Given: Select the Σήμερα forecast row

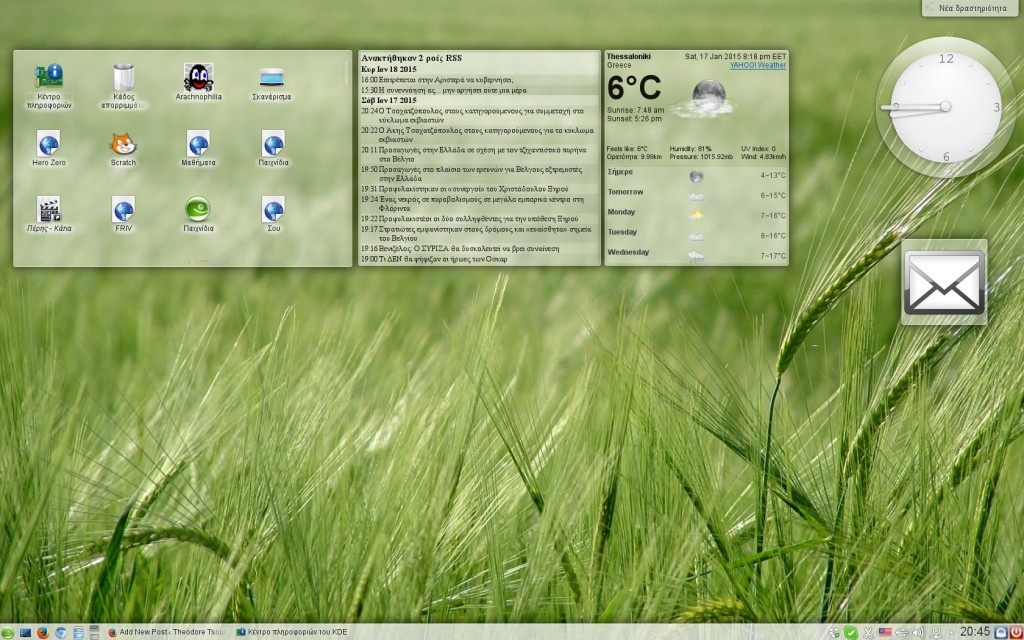Looking at the screenshot, I should coord(697,174).
